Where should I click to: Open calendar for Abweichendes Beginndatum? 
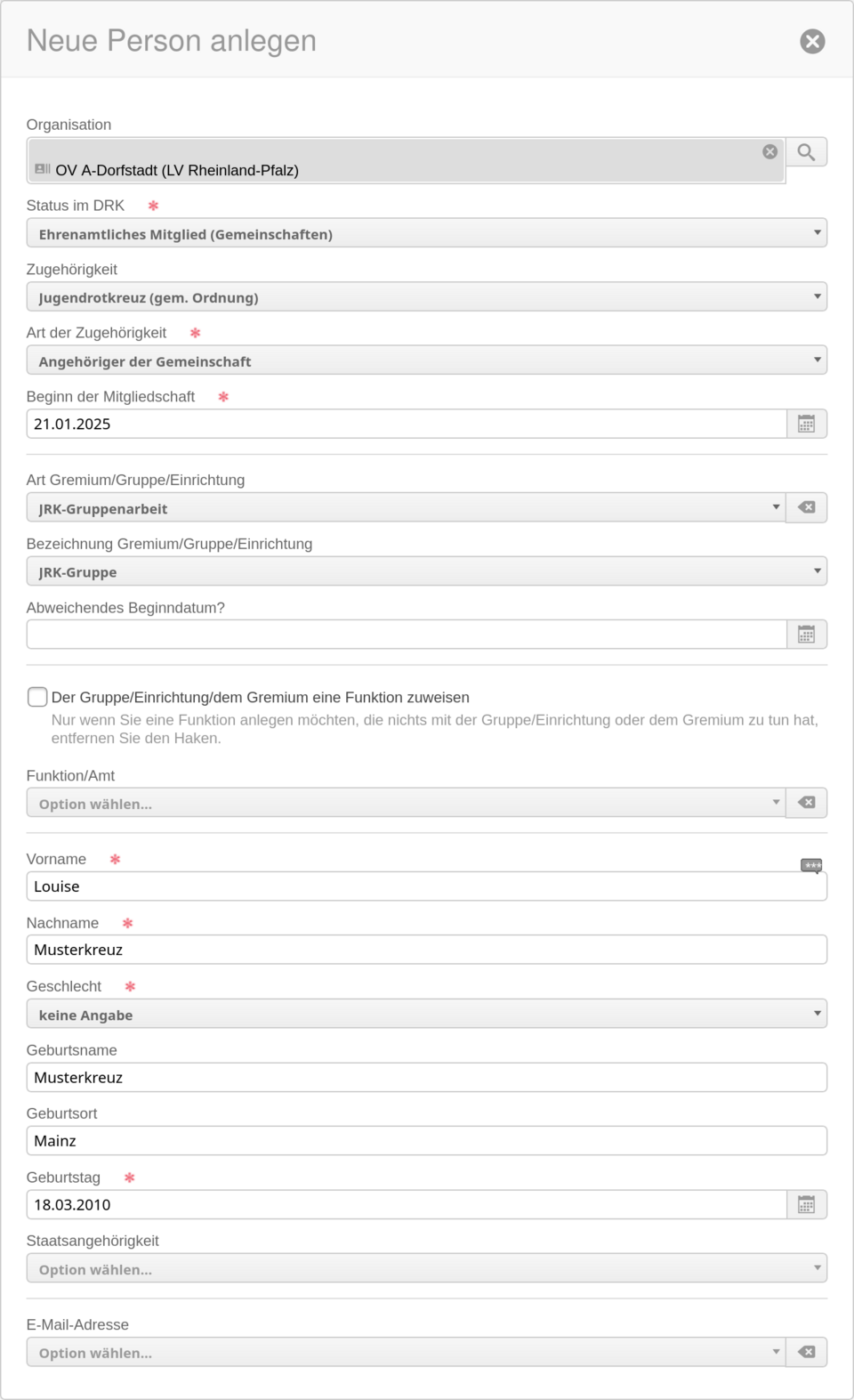pos(806,635)
